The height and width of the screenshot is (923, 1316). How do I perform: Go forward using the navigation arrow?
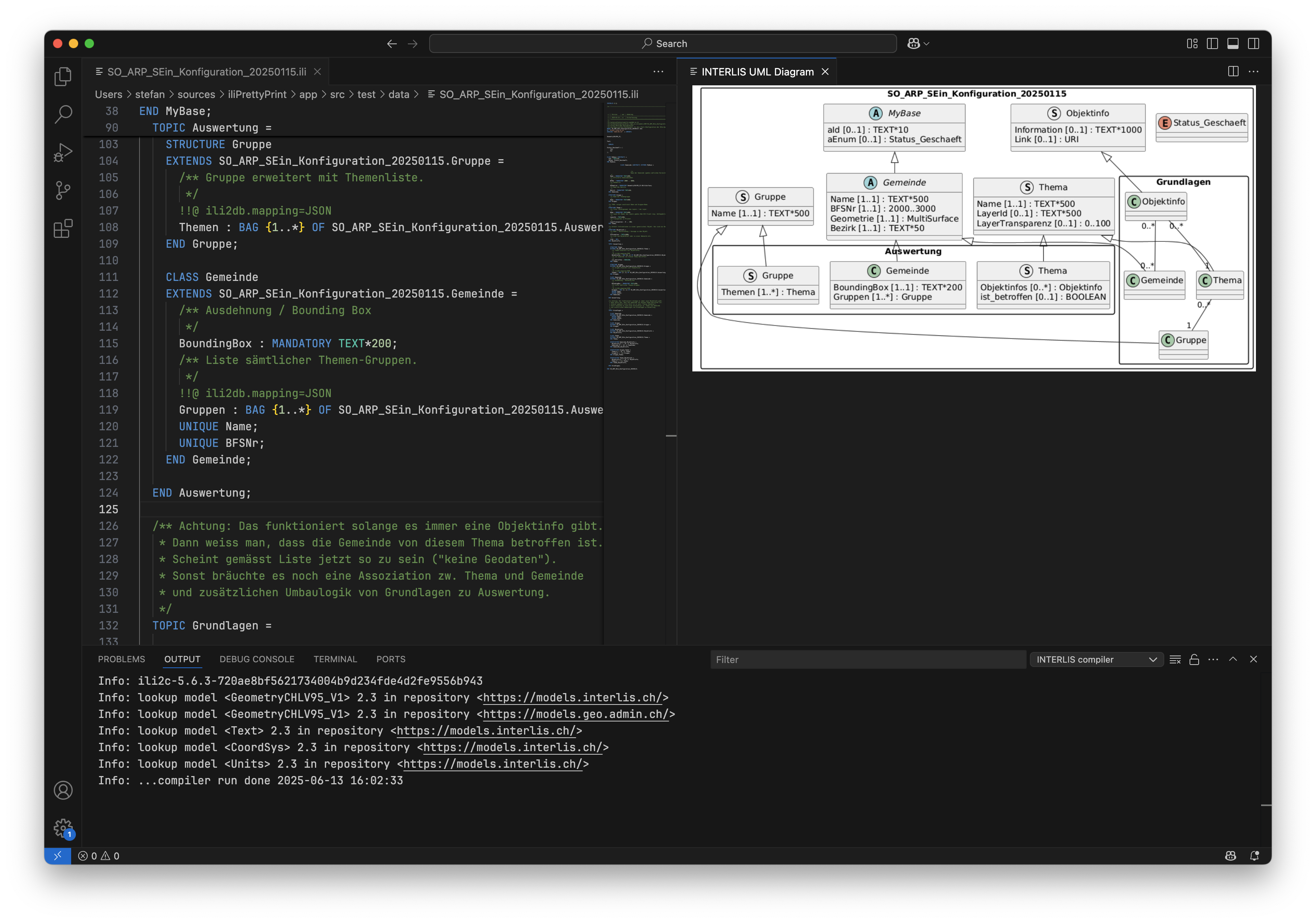(x=413, y=43)
